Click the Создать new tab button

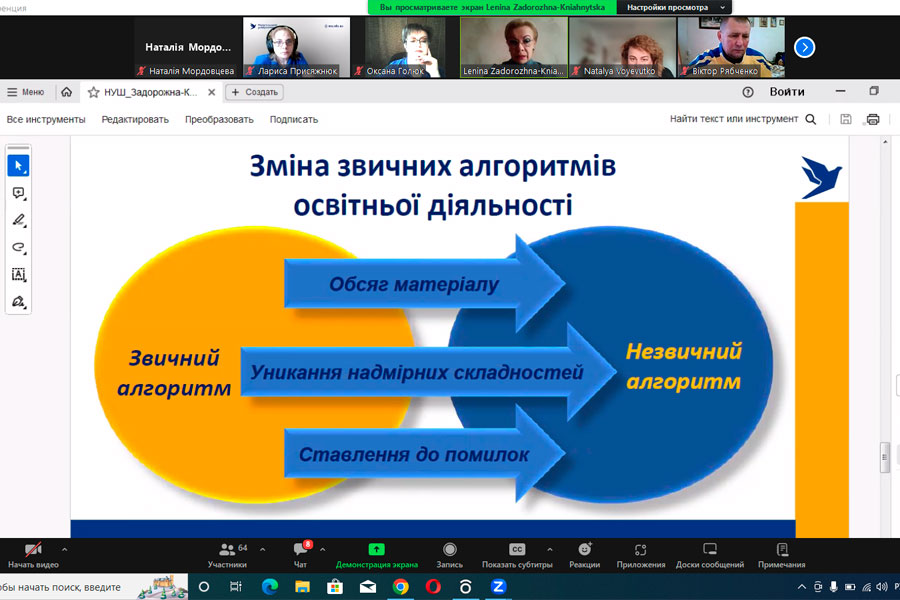click(254, 92)
